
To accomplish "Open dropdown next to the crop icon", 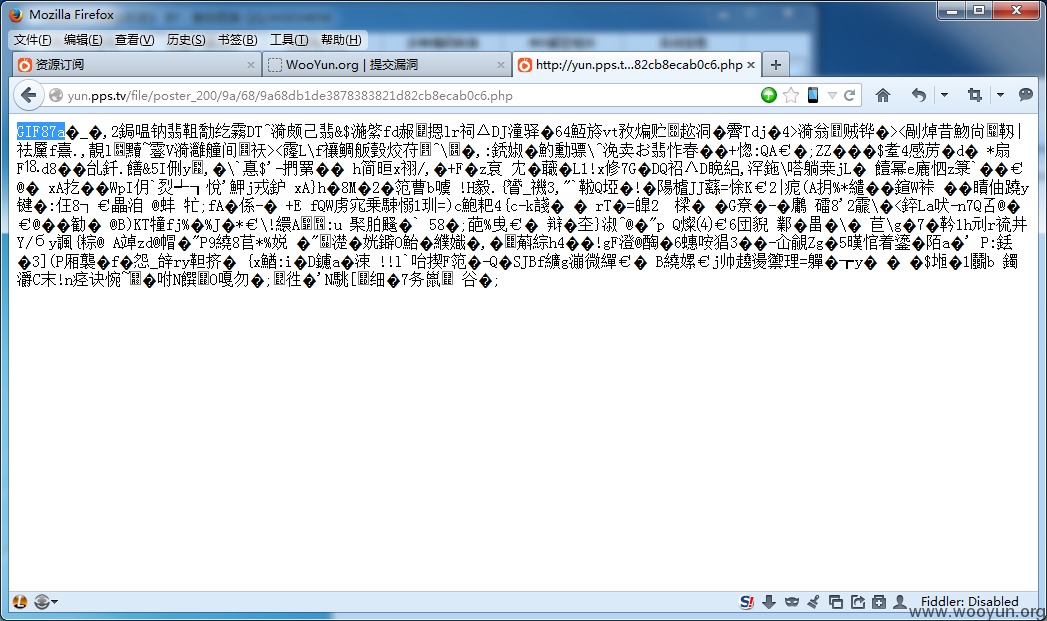I will pyautogui.click(x=1000, y=95).
